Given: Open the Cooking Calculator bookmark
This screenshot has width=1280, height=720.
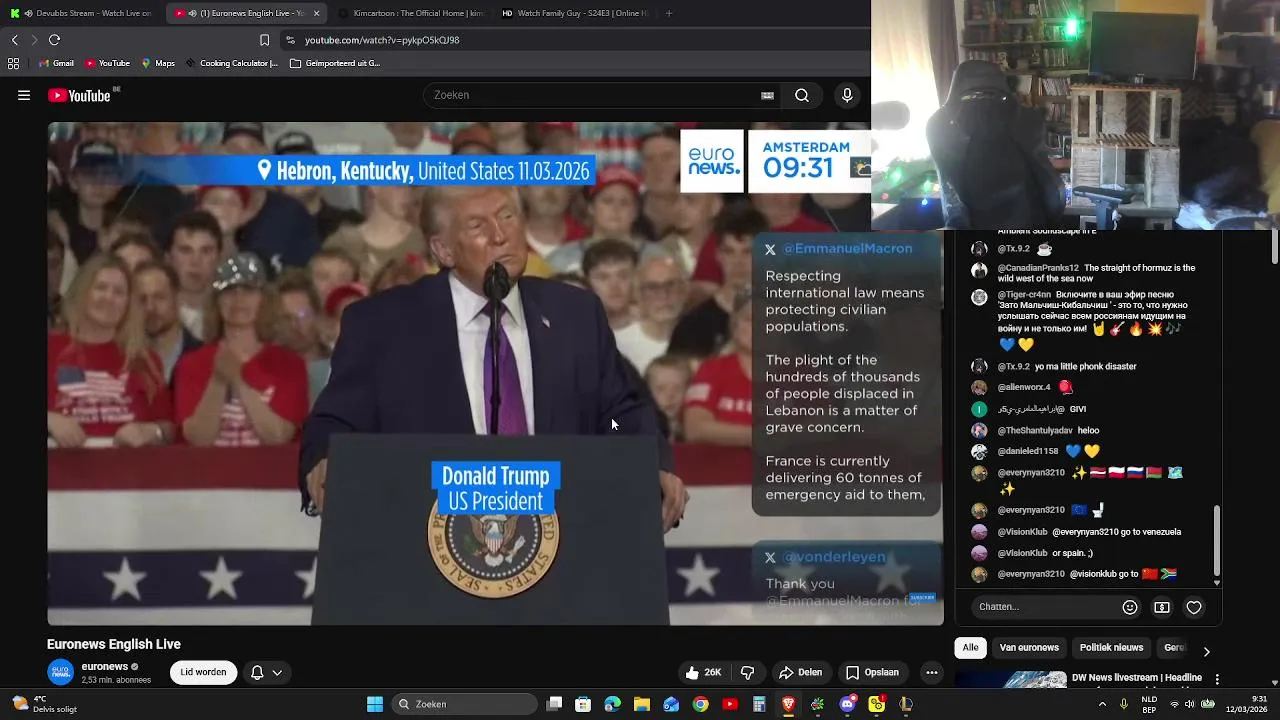Looking at the screenshot, I should coord(231,63).
